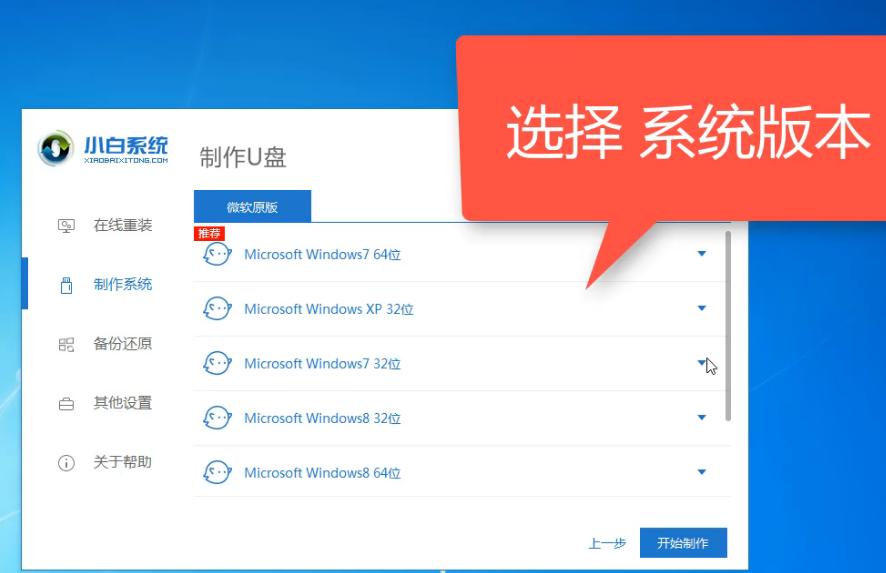Click the 关于帮助 info icon

66,463
